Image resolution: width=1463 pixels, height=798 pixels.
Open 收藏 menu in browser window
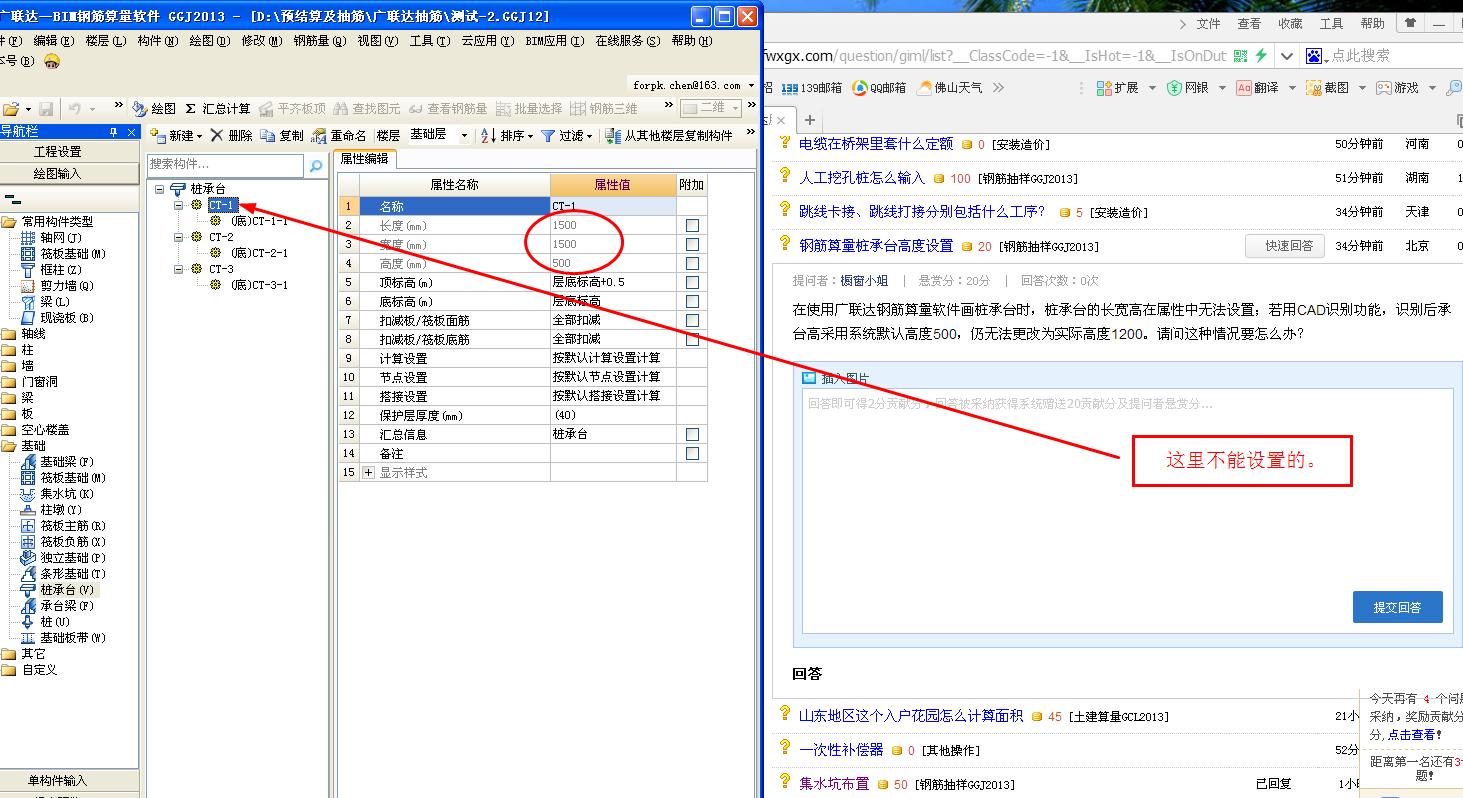1290,23
